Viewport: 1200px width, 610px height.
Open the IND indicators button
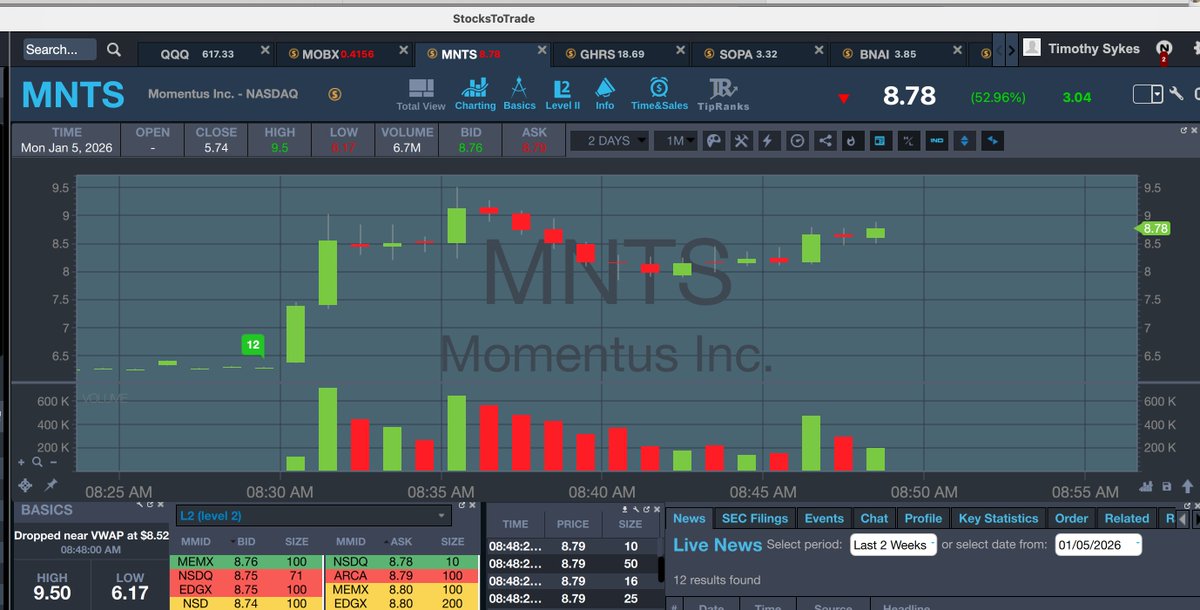(x=936, y=141)
